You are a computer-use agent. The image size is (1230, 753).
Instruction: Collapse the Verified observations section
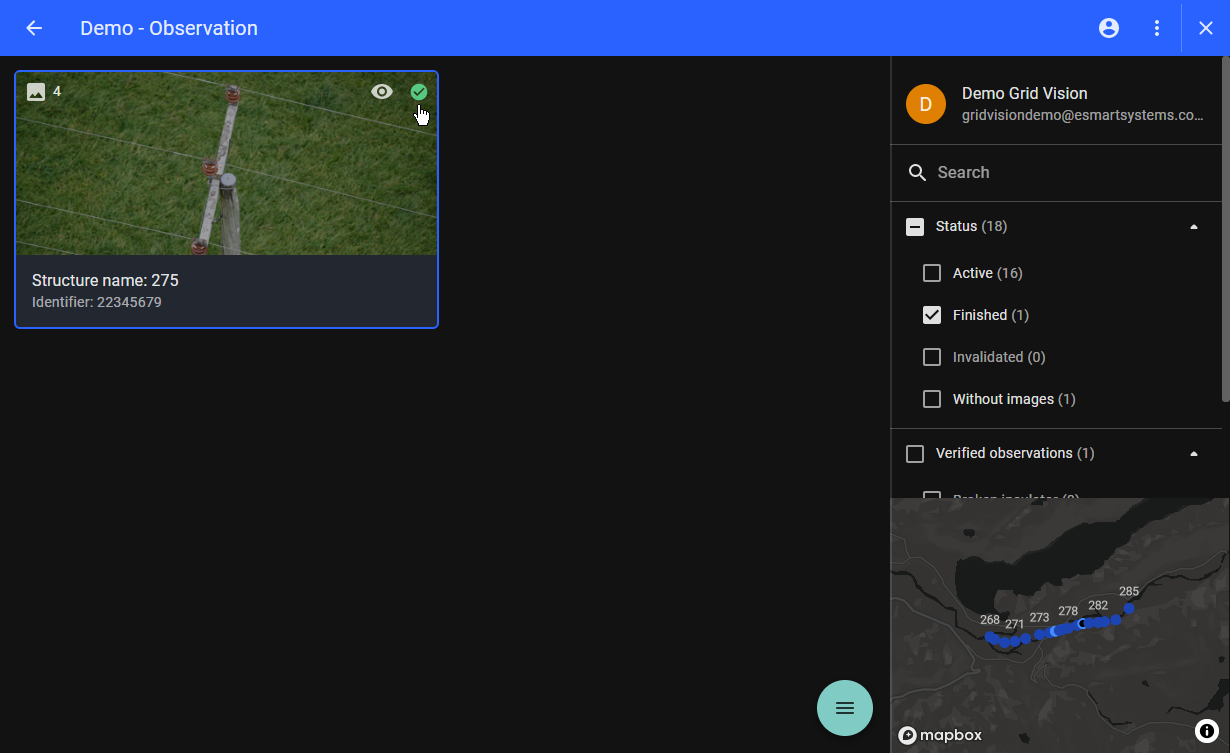1193,454
